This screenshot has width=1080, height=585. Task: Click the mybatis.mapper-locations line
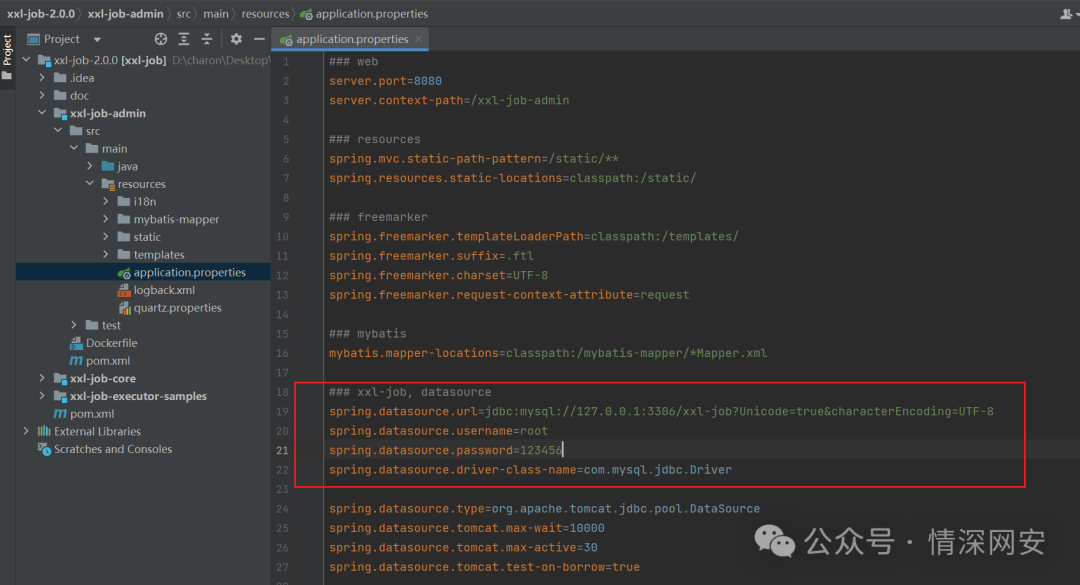[548, 353]
